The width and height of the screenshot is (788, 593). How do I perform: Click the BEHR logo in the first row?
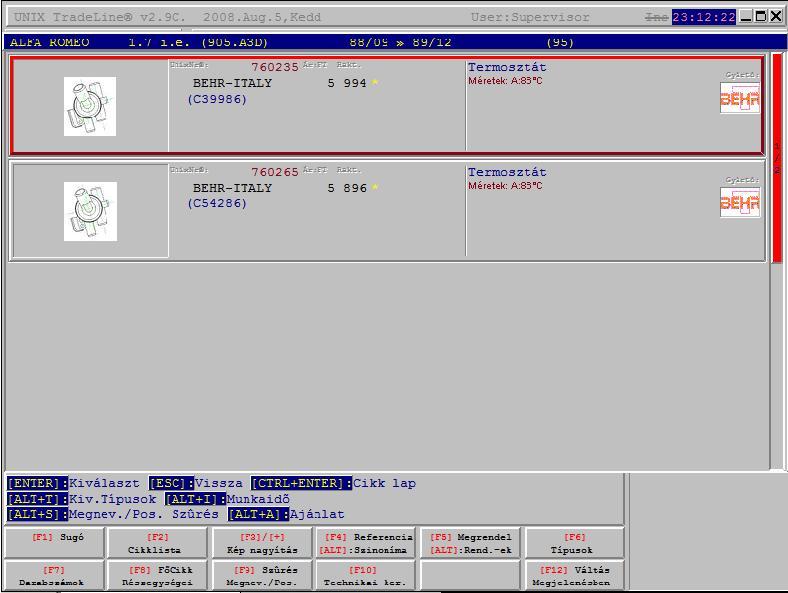pyautogui.click(x=740, y=98)
